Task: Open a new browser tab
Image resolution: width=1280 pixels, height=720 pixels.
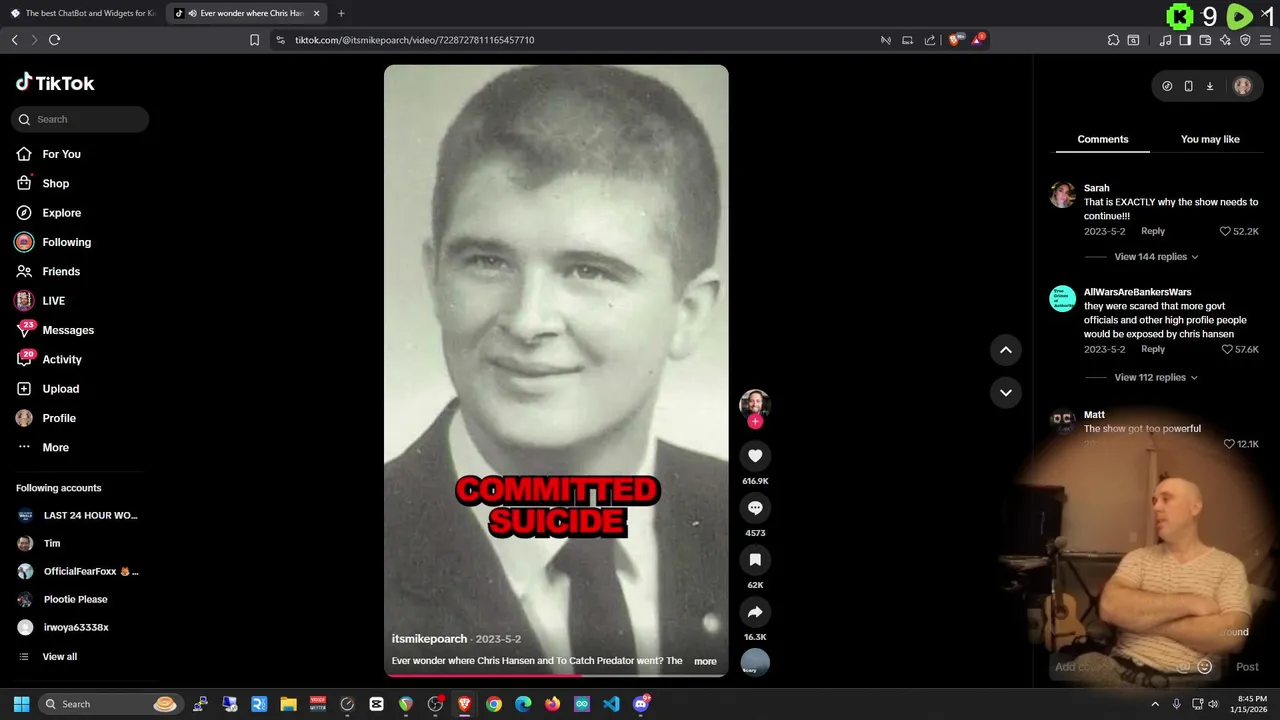Action: 341,13
